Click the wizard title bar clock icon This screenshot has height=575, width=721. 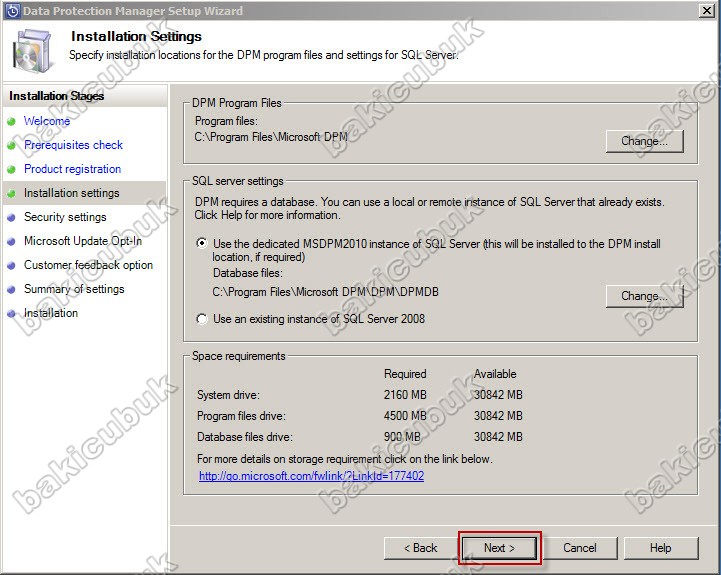tap(12, 11)
